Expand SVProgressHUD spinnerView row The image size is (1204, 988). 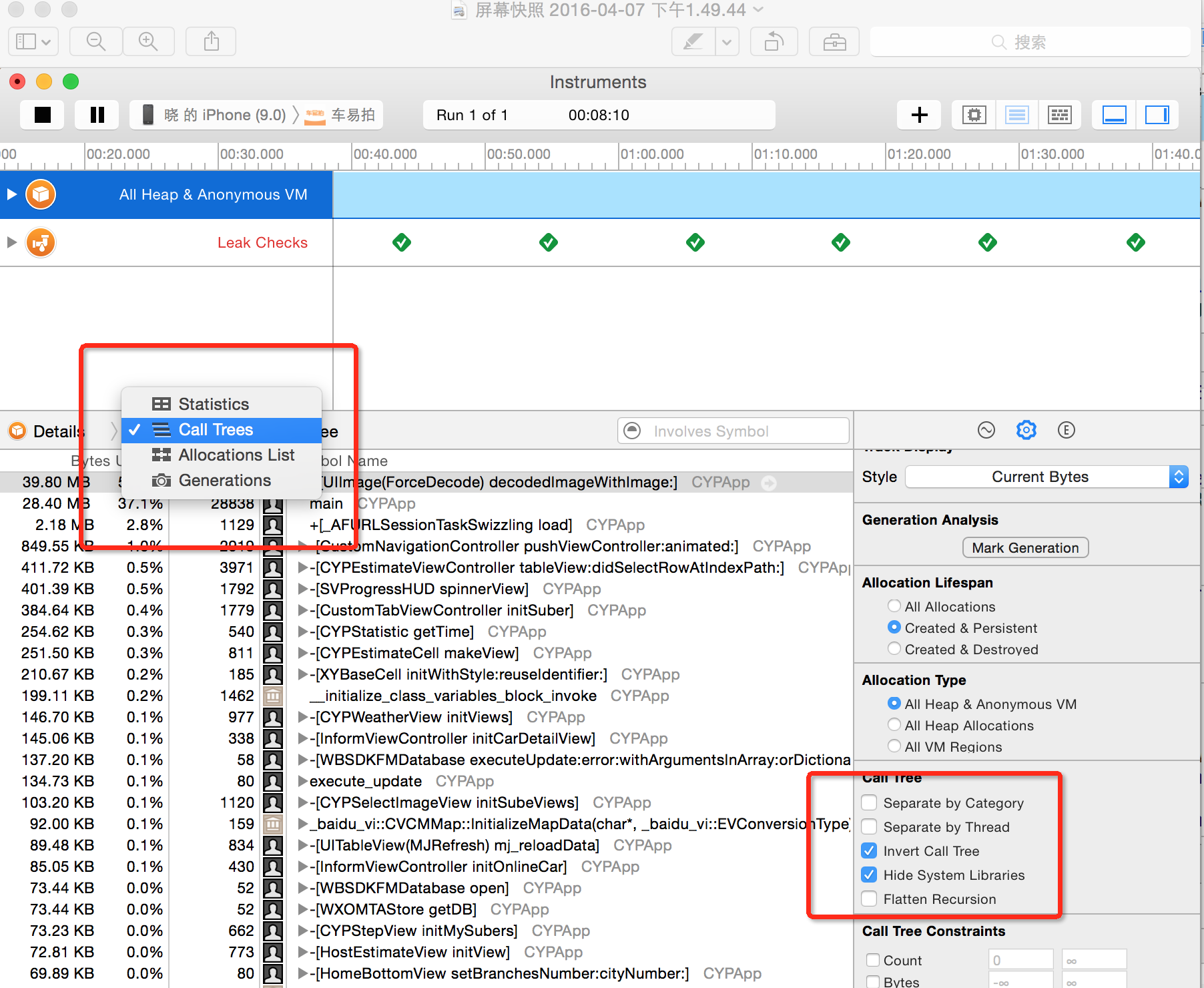303,589
